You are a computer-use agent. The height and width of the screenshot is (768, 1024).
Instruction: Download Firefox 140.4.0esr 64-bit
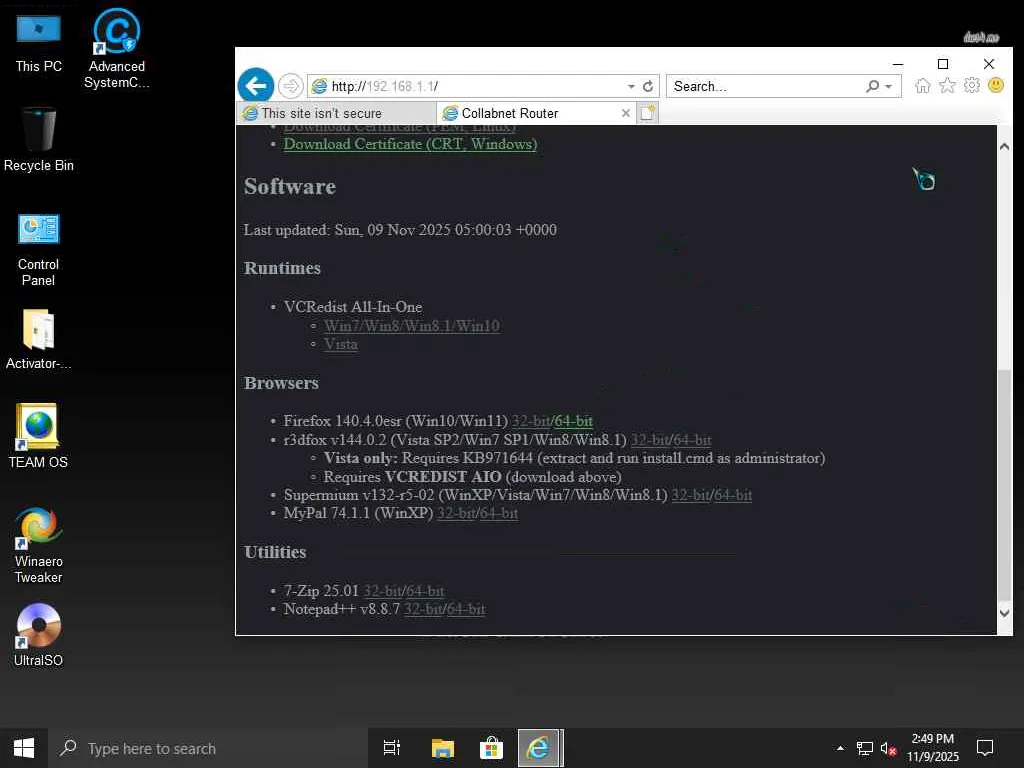[573, 421]
